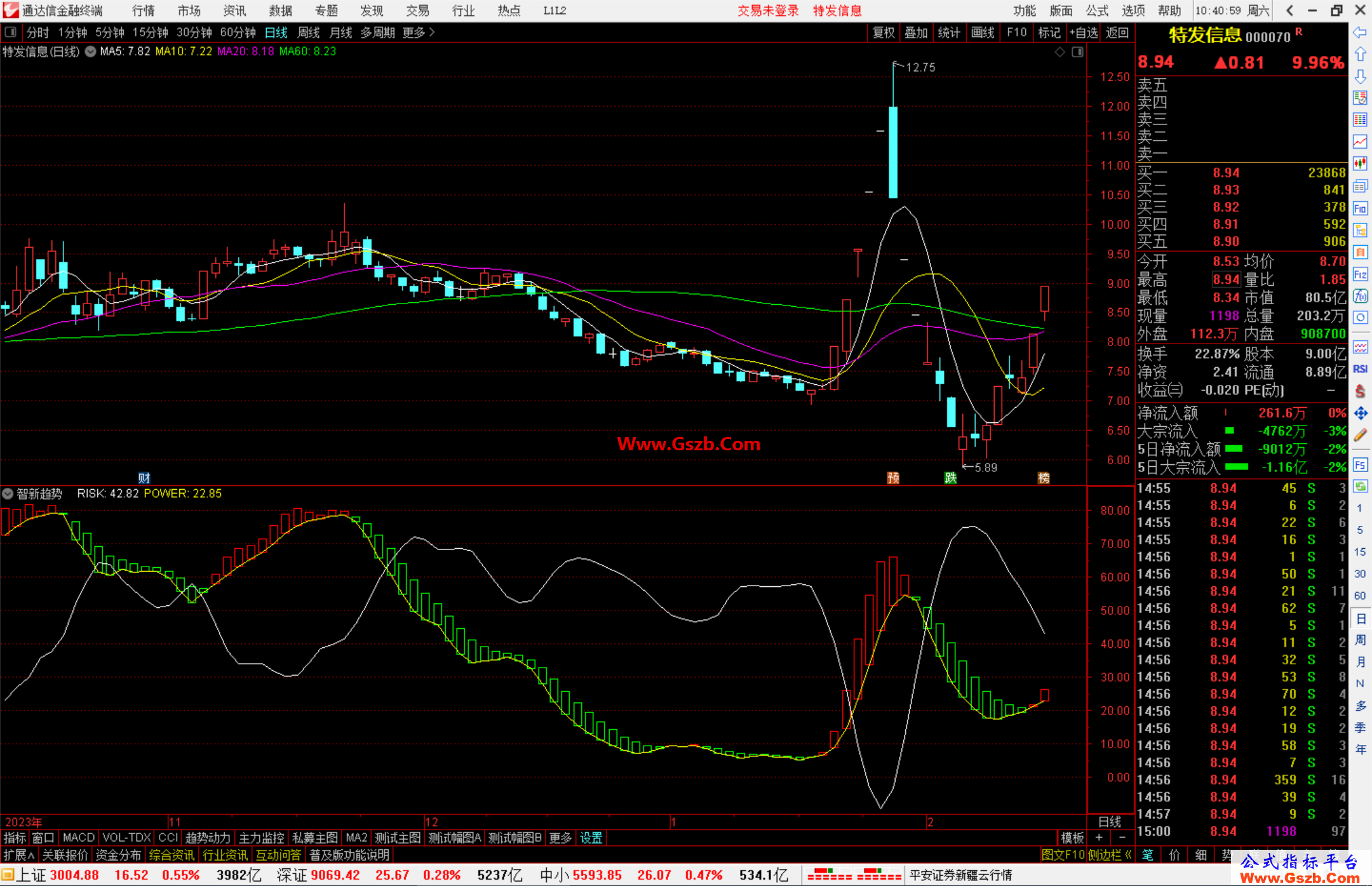
Task: Click the 预 forecast marker on timeline
Action: 893,478
